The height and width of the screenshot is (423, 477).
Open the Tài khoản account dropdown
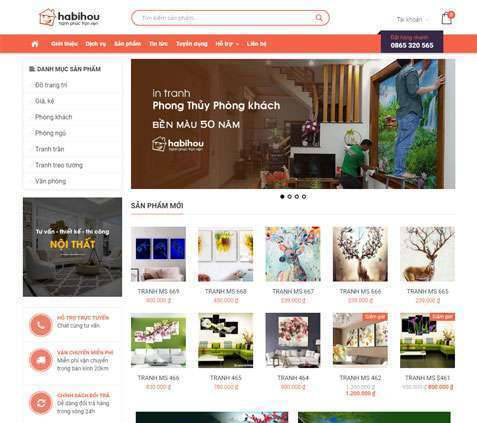(412, 20)
